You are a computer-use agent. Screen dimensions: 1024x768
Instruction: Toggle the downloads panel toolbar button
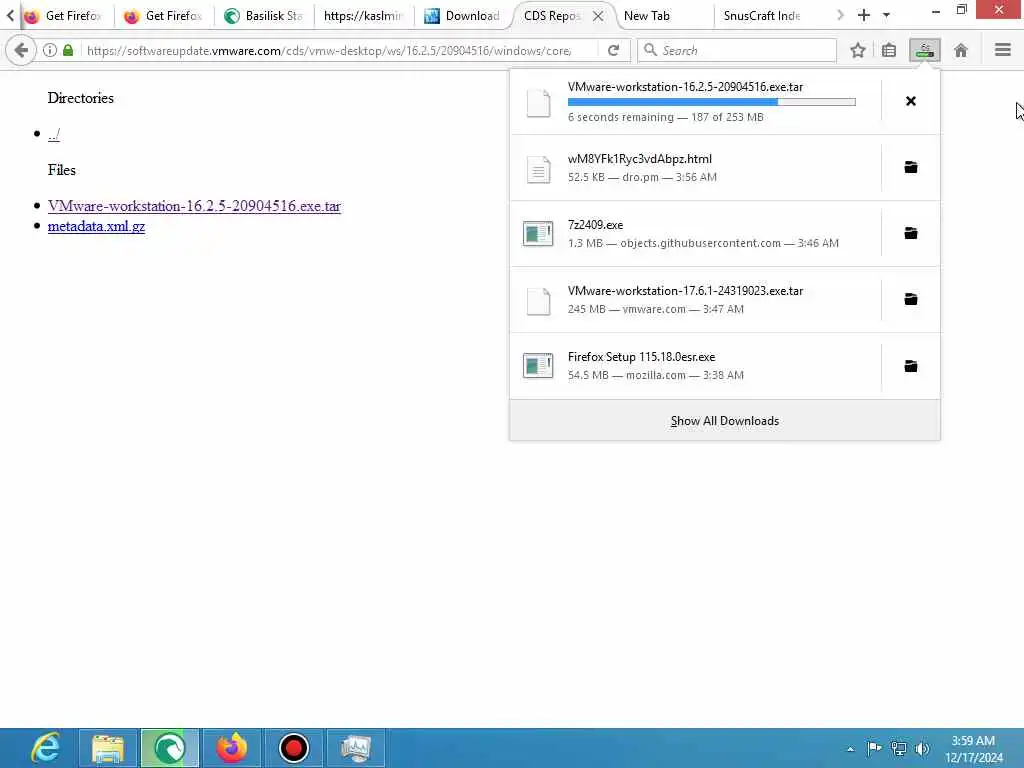925,50
